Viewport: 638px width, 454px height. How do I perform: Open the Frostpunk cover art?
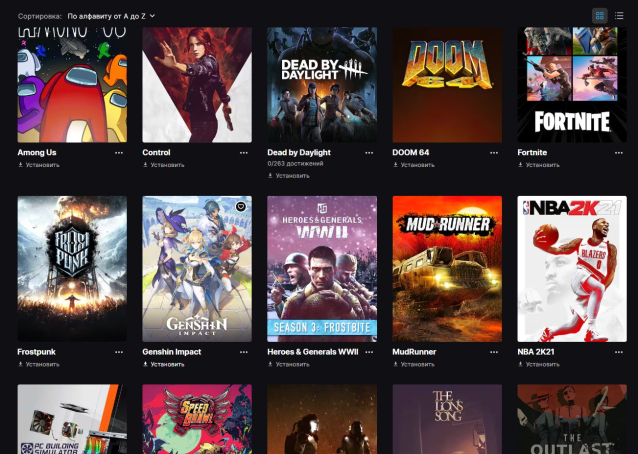click(x=72, y=269)
